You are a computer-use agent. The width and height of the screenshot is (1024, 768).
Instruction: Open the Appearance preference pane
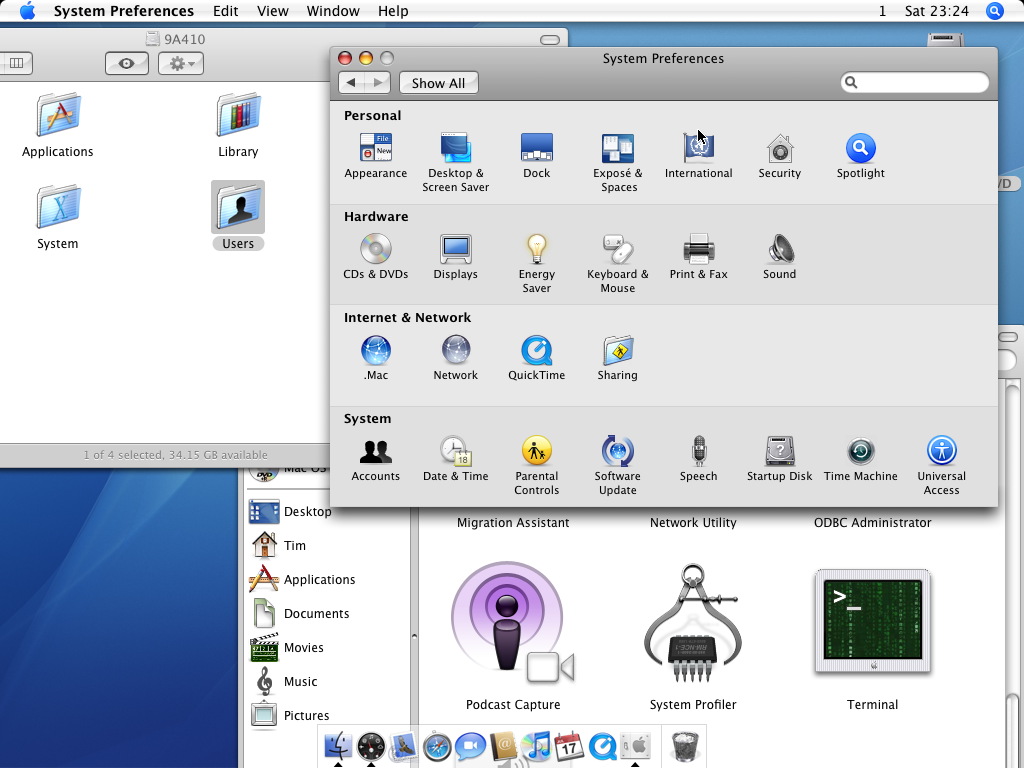pyautogui.click(x=376, y=155)
